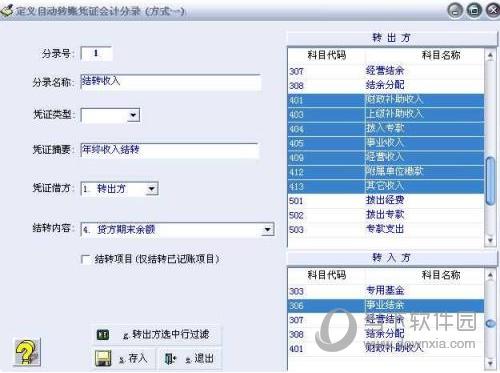Open the 凭证类型 dropdown
This screenshot has height=373, width=500.
tap(133, 115)
